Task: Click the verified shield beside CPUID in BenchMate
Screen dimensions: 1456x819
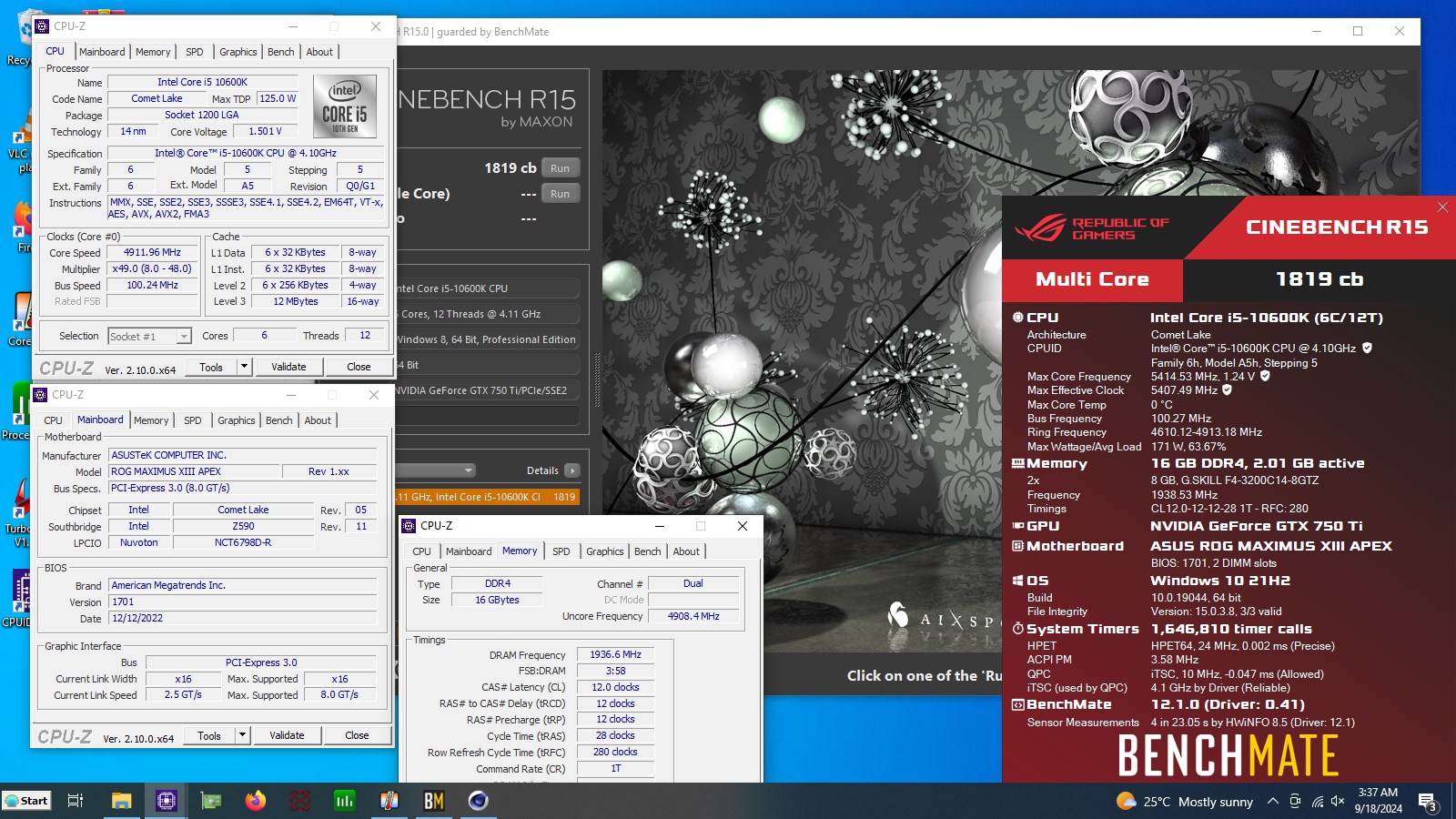Action: [x=1367, y=348]
